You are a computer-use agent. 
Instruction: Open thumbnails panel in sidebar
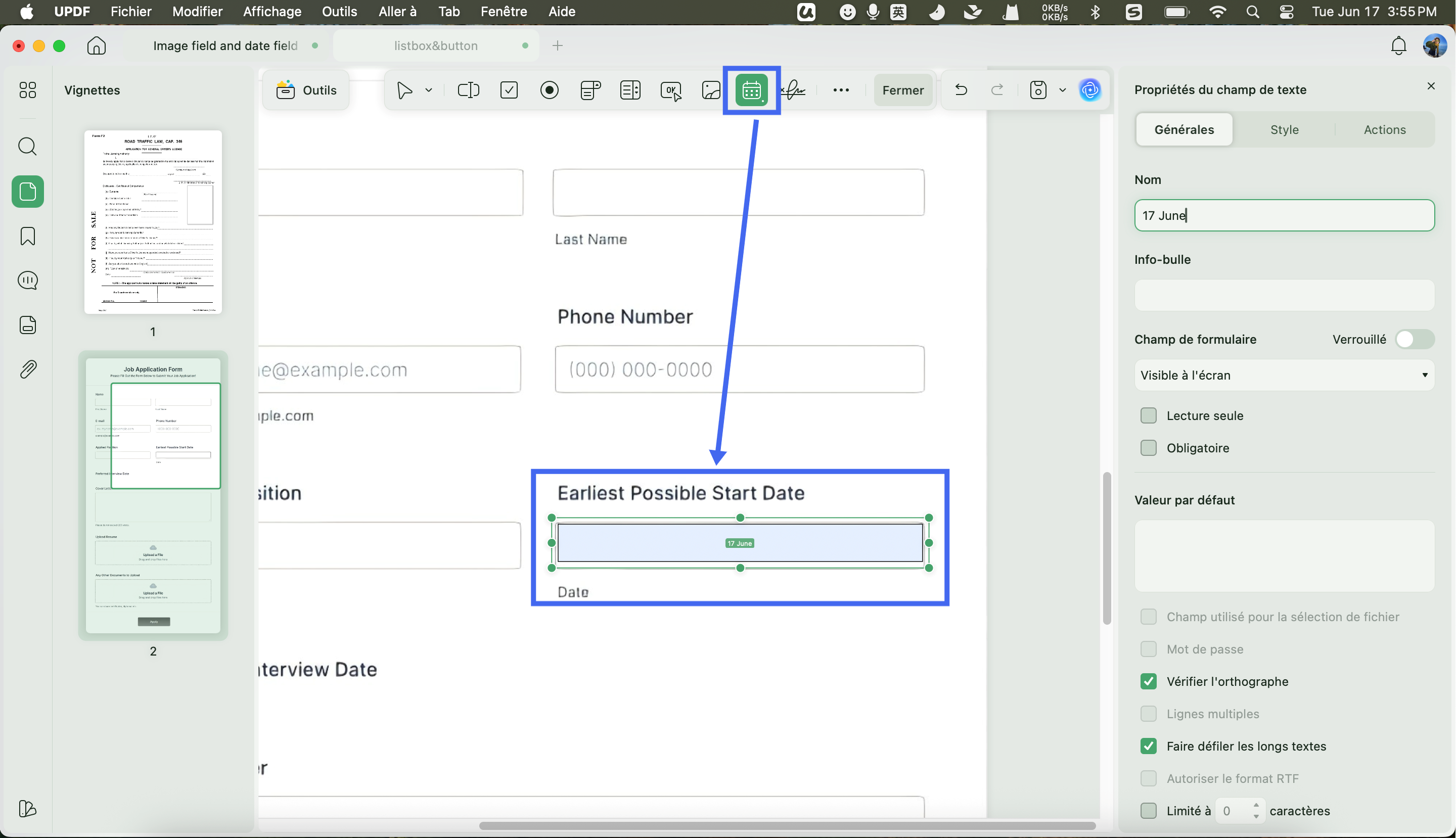28,192
